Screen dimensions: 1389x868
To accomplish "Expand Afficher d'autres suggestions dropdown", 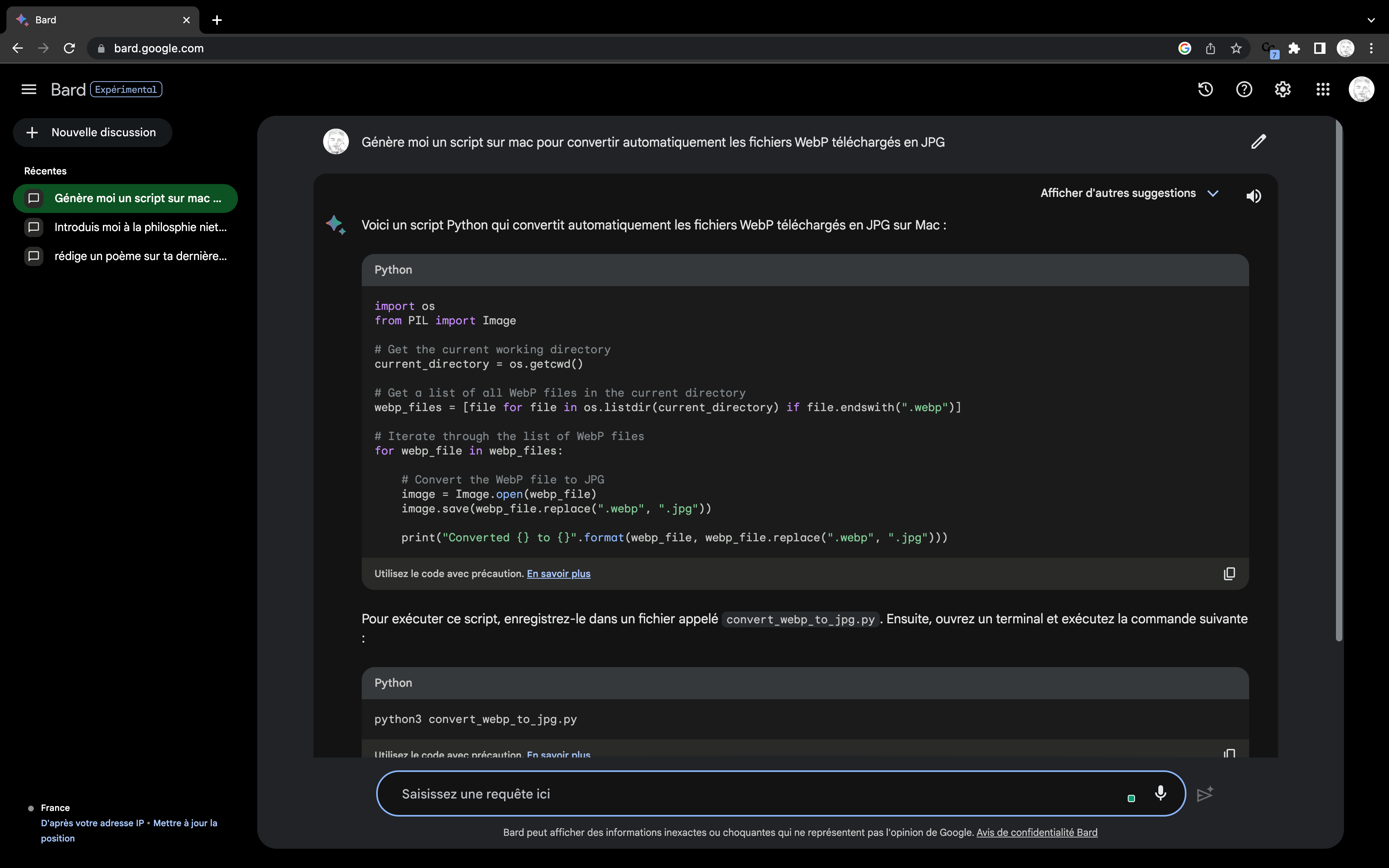I will [x=1129, y=193].
